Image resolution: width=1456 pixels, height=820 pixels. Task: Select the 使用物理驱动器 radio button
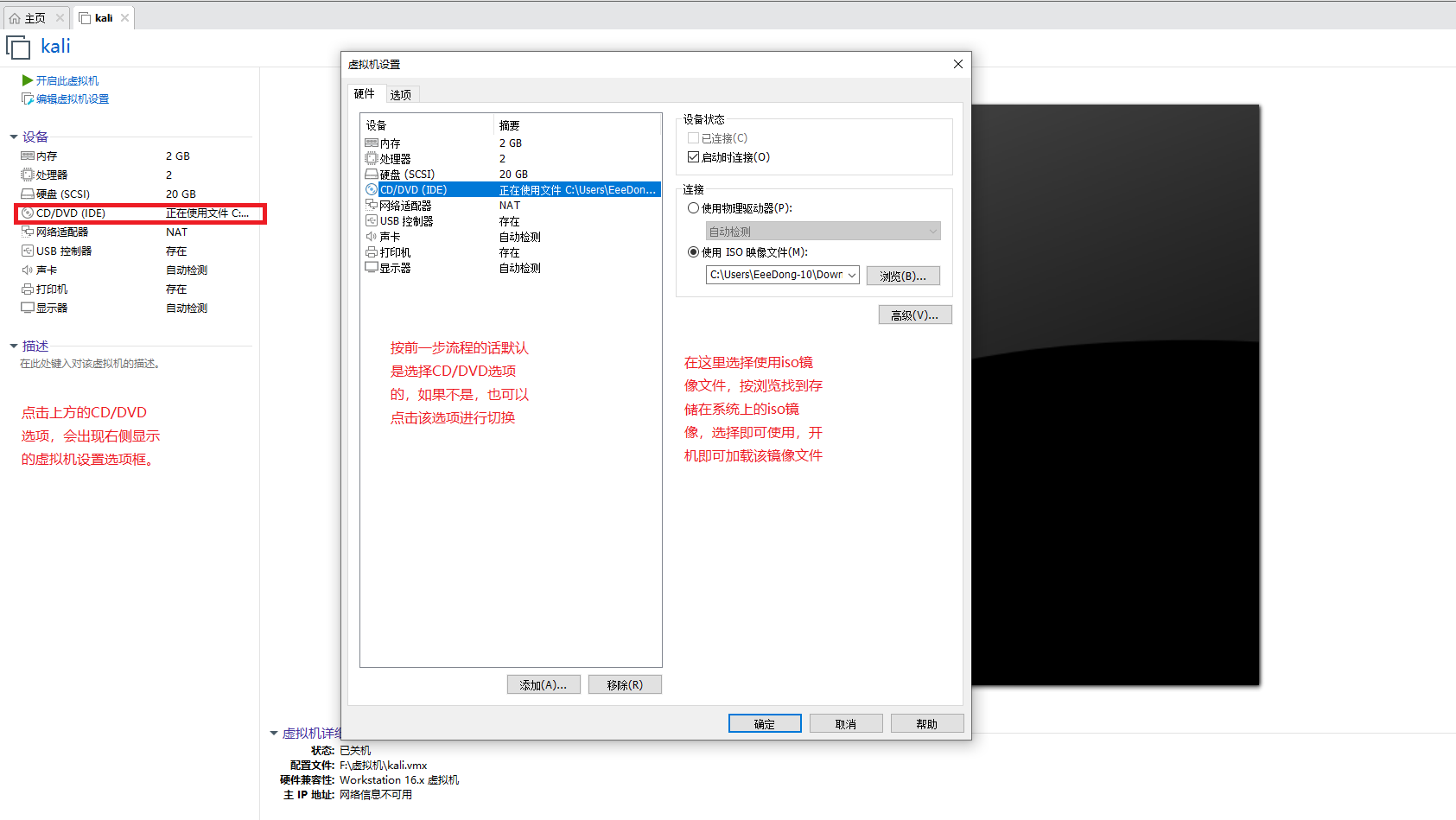click(x=693, y=208)
